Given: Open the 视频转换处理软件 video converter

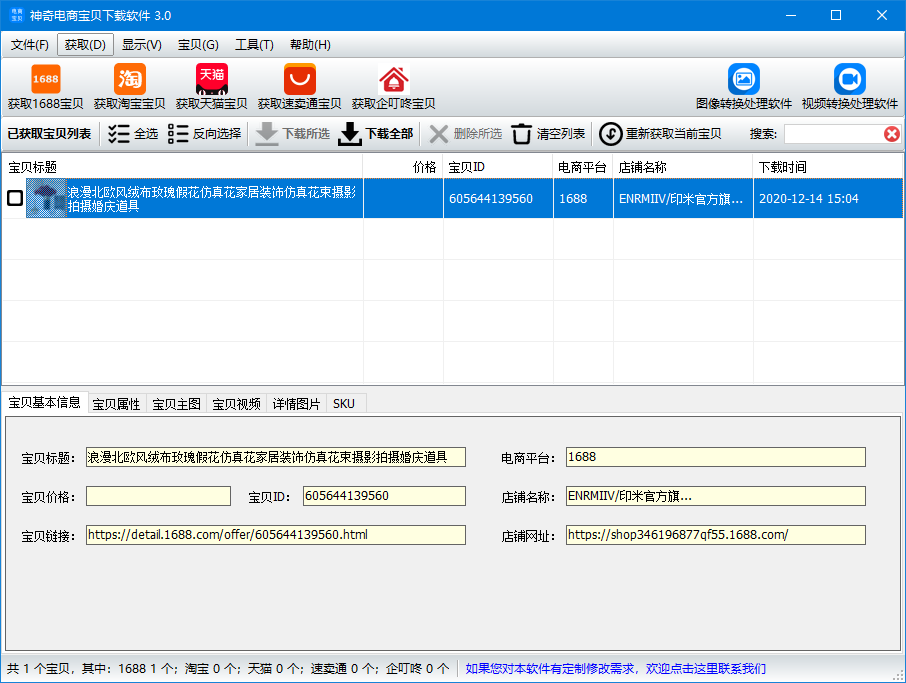Looking at the screenshot, I should click(x=849, y=85).
